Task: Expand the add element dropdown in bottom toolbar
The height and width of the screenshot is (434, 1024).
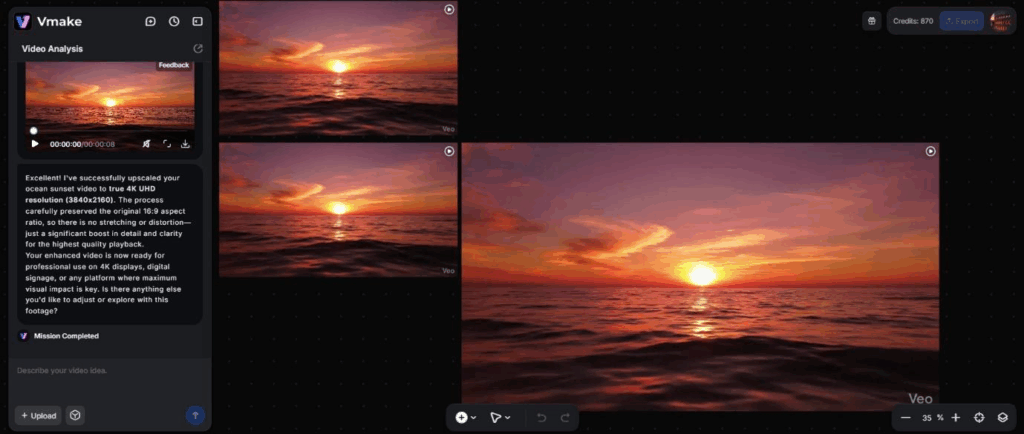Action: [x=466, y=417]
